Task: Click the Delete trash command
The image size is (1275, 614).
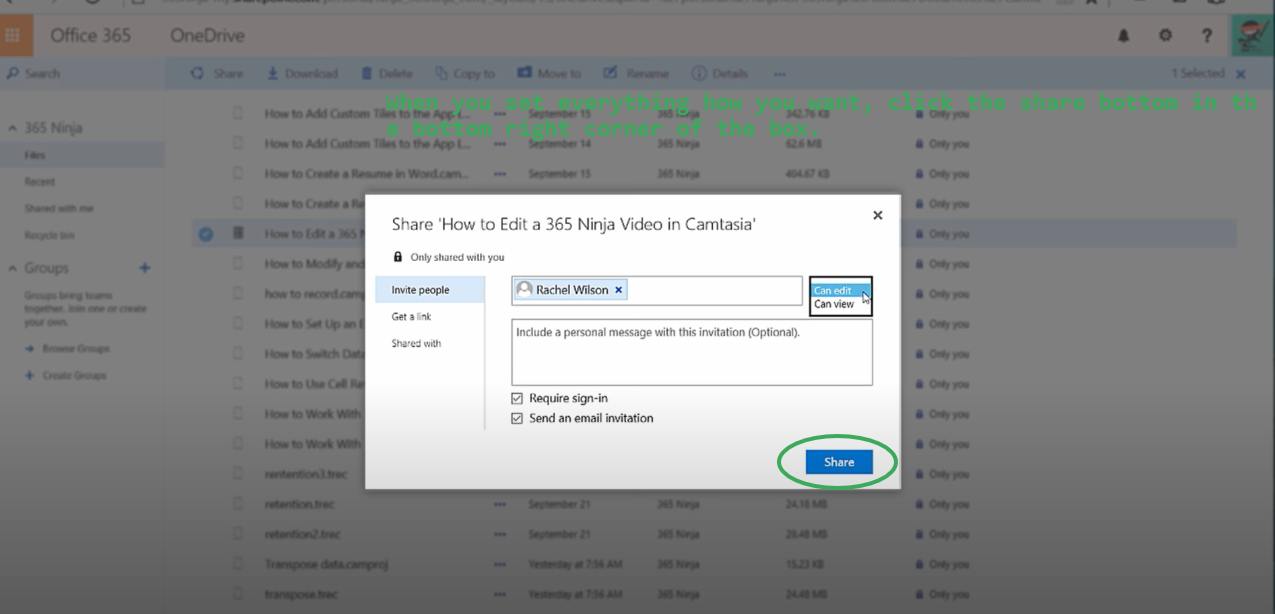Action: pyautogui.click(x=386, y=74)
